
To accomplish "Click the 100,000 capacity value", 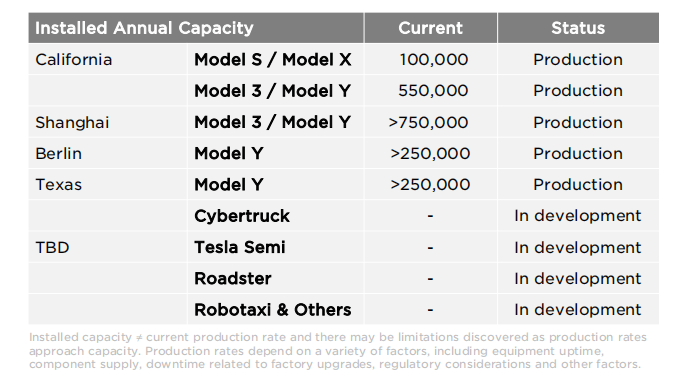I will click(433, 60).
